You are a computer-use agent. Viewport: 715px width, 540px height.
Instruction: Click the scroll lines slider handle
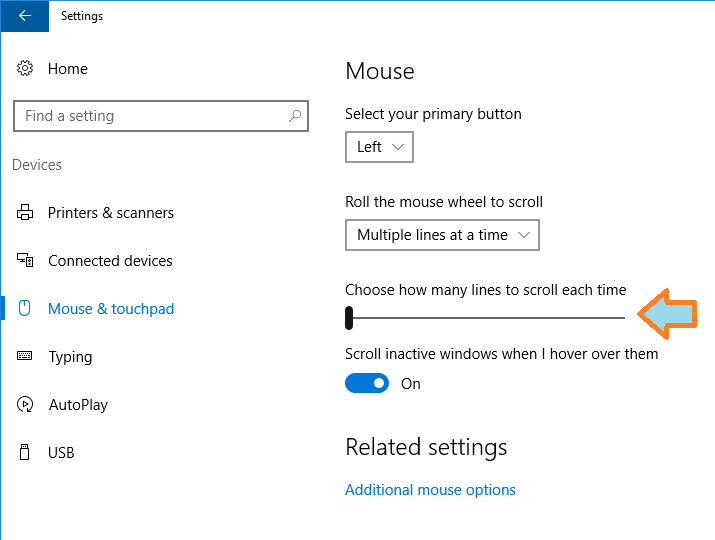(349, 318)
